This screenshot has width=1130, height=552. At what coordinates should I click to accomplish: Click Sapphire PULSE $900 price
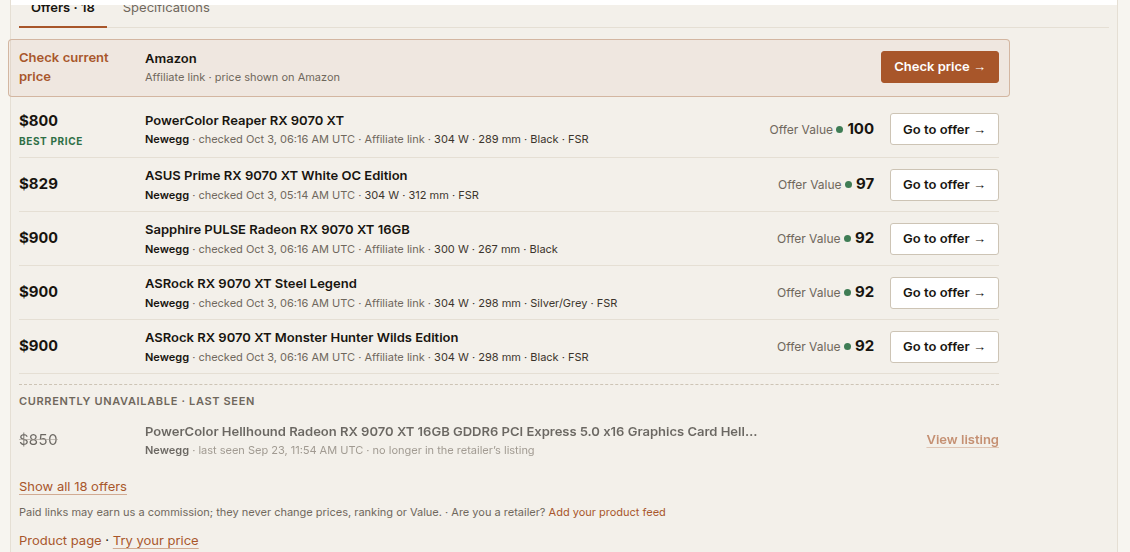tap(38, 238)
